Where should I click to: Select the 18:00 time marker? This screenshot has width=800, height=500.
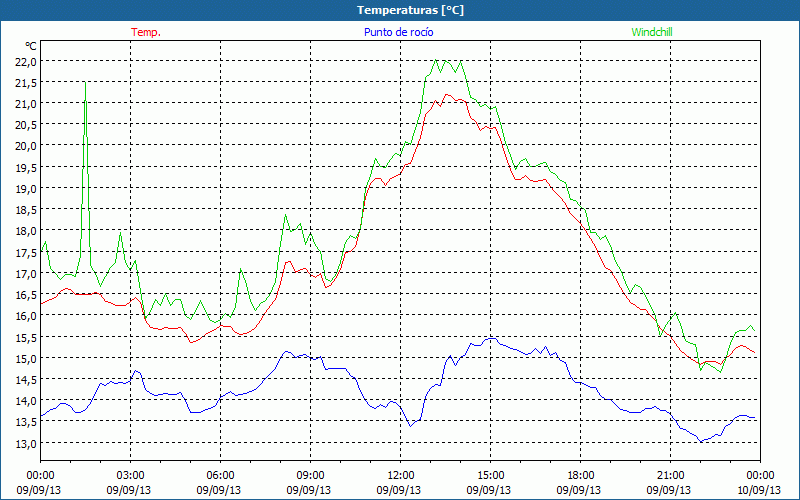581,475
